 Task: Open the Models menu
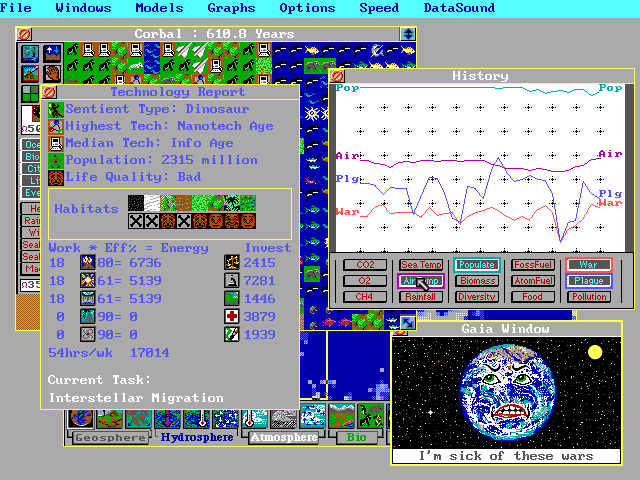(159, 8)
